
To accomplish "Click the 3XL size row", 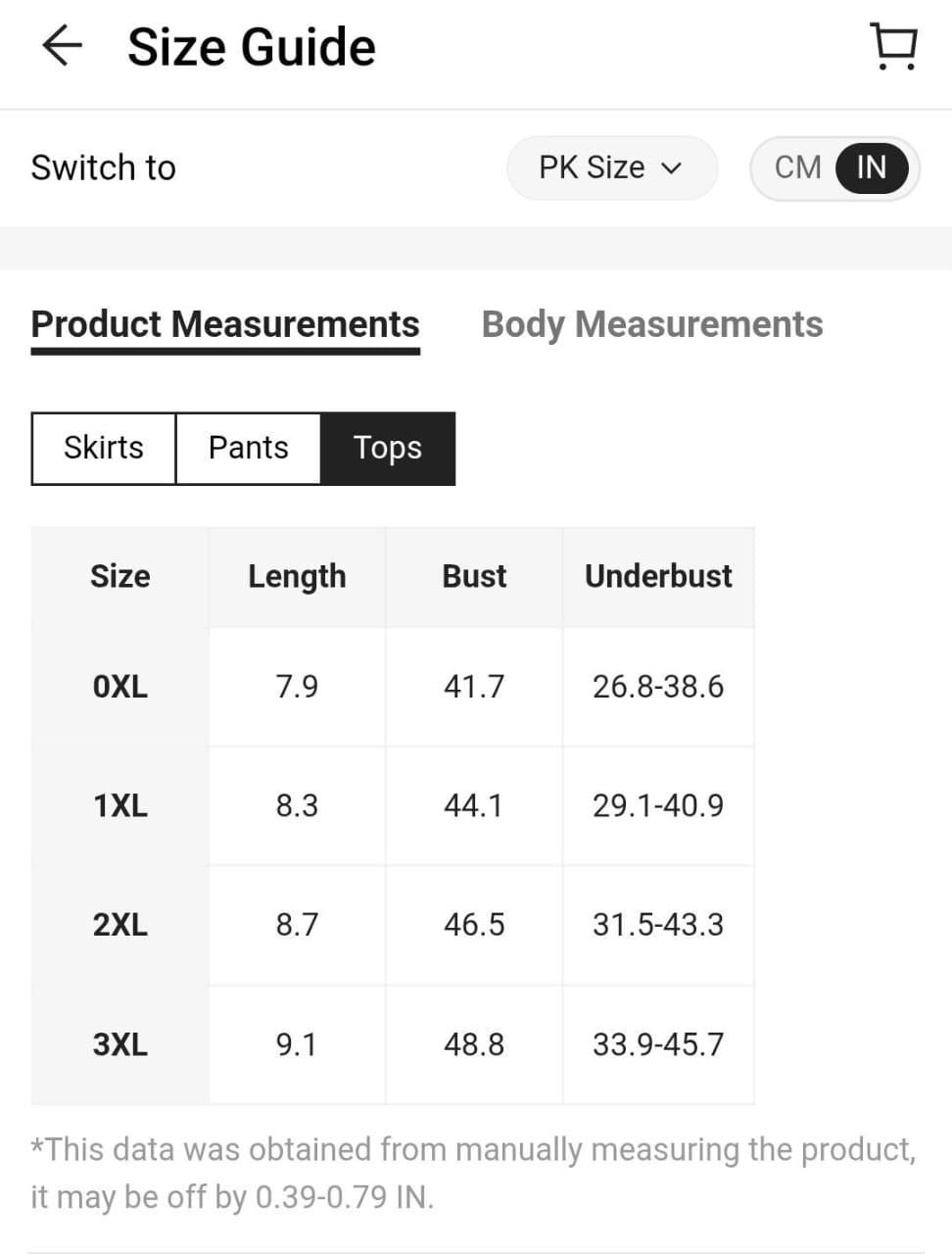I will point(393,1045).
